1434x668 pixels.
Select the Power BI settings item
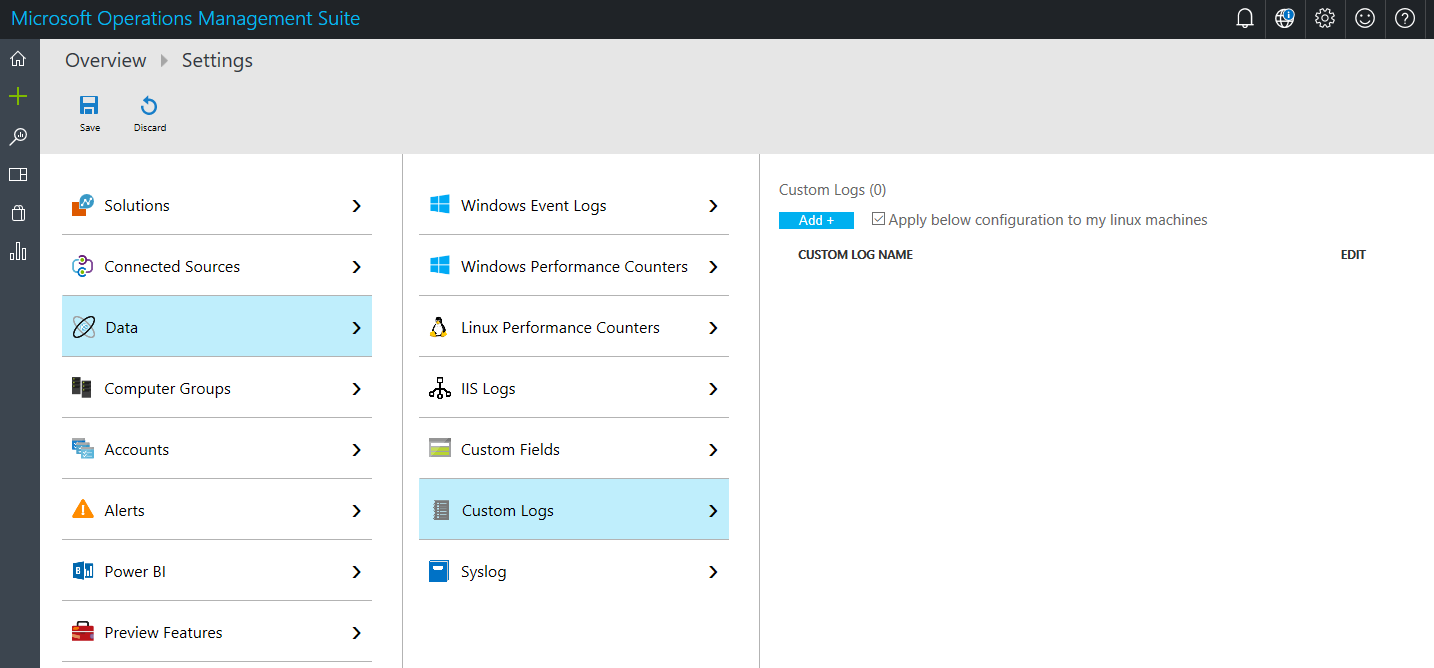pos(217,571)
